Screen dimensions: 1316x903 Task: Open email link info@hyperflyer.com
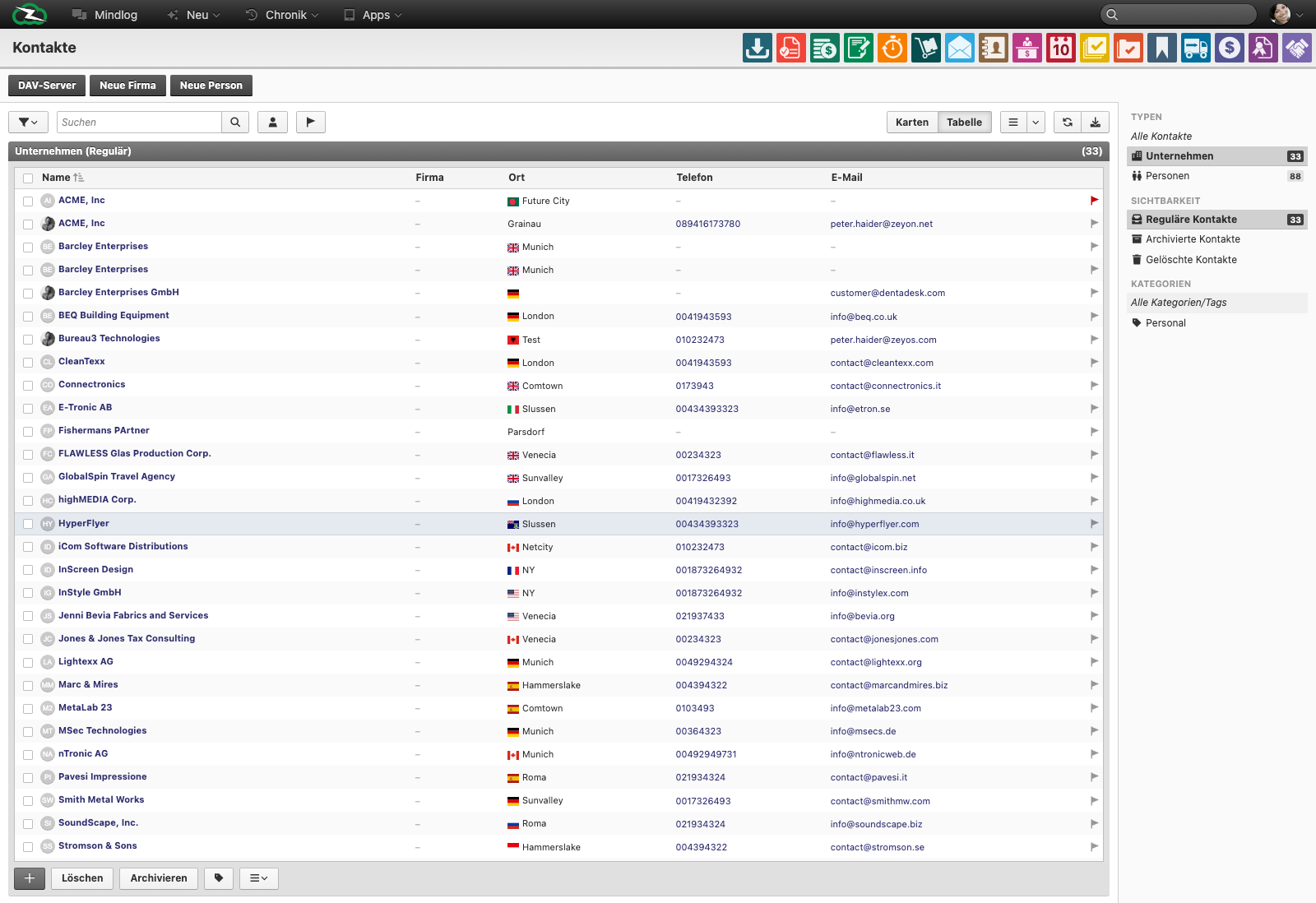pos(874,524)
